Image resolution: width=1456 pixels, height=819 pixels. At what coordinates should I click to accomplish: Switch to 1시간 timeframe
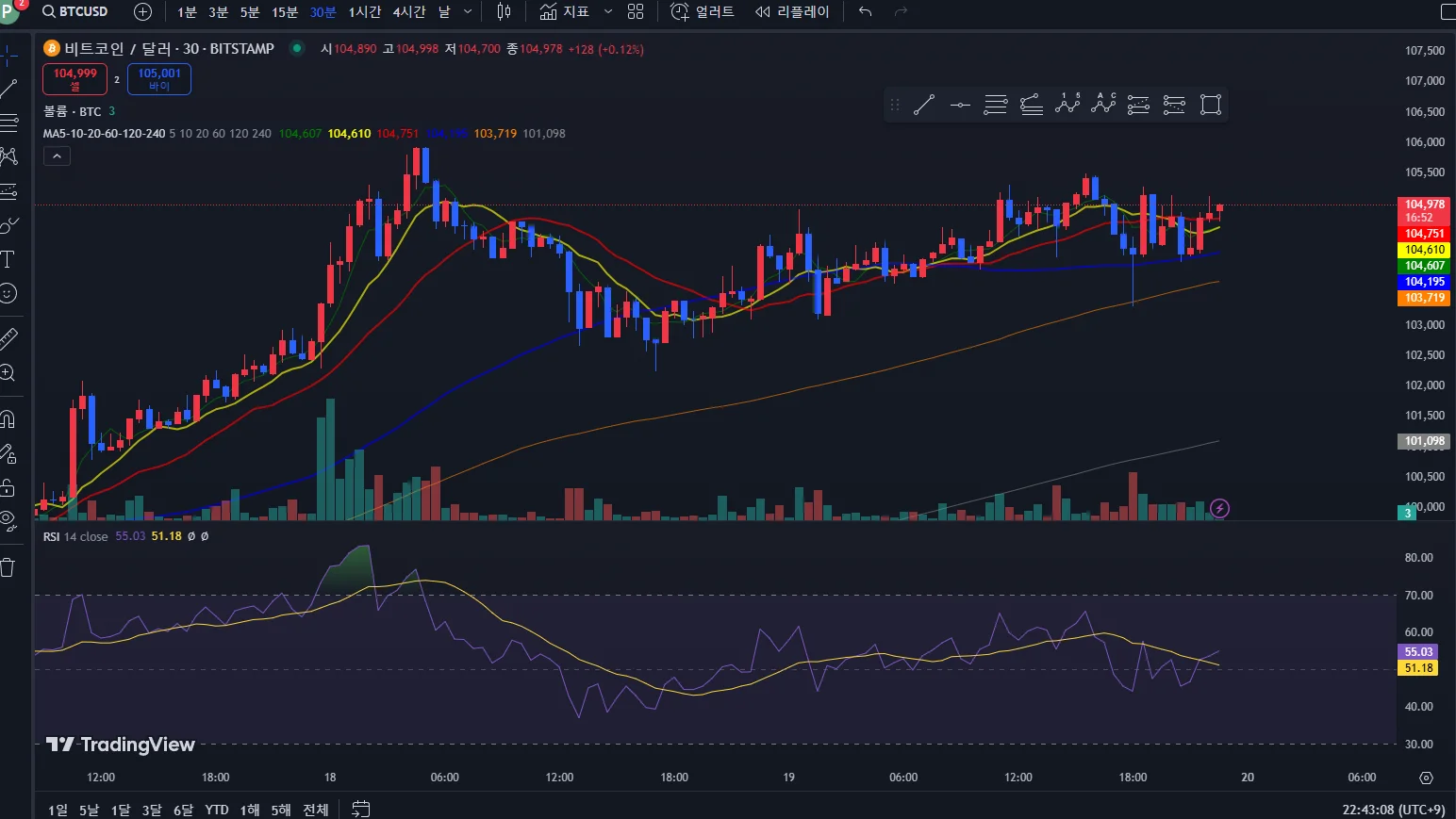[365, 11]
